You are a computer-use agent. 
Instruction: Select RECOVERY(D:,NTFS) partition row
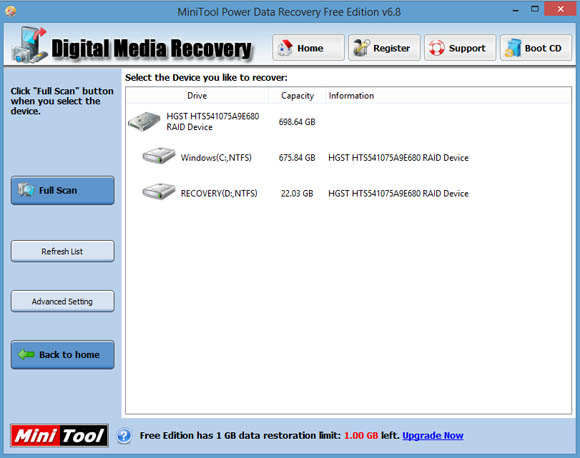(348, 193)
